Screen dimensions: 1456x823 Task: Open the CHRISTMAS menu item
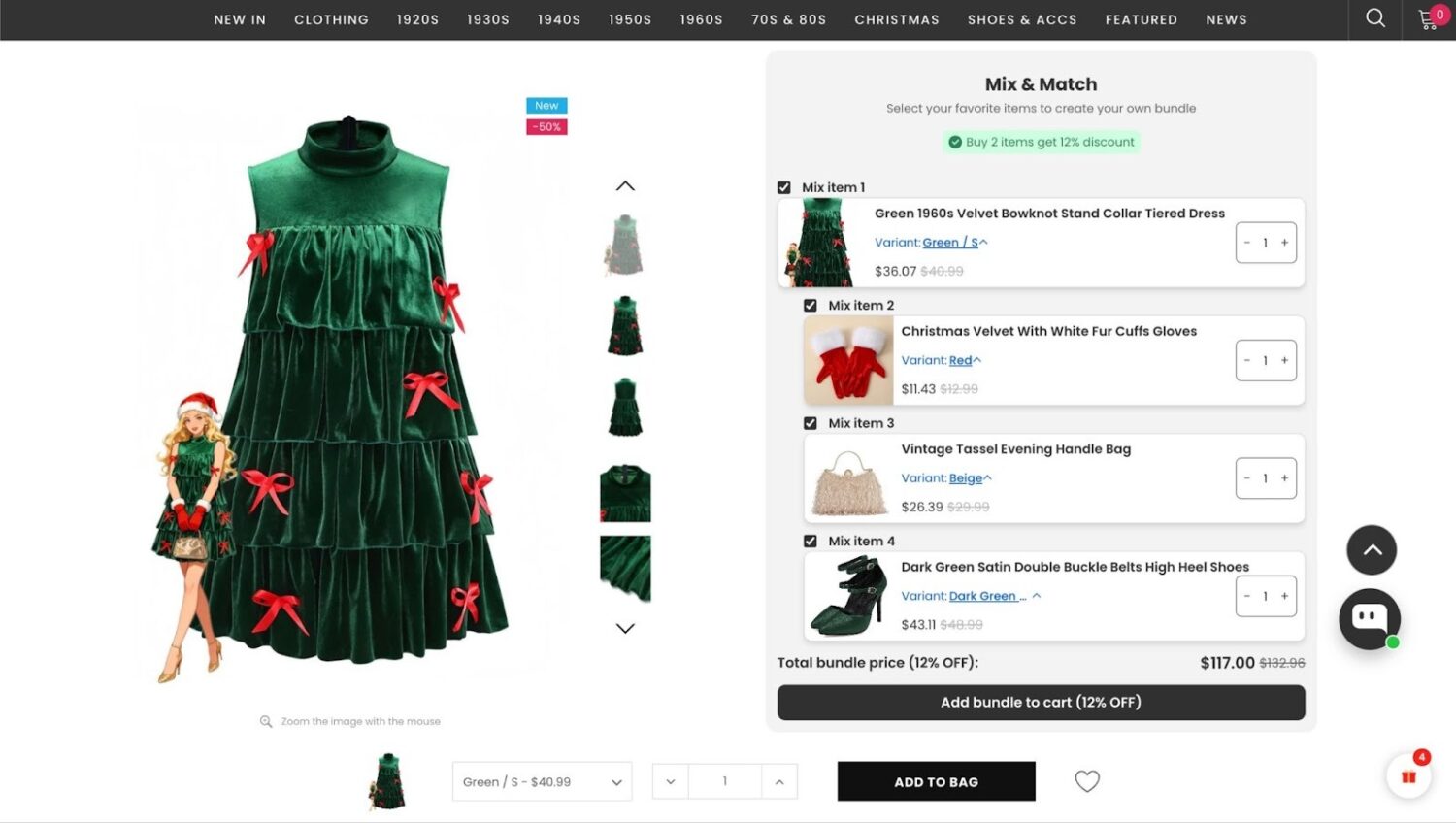pos(896,19)
